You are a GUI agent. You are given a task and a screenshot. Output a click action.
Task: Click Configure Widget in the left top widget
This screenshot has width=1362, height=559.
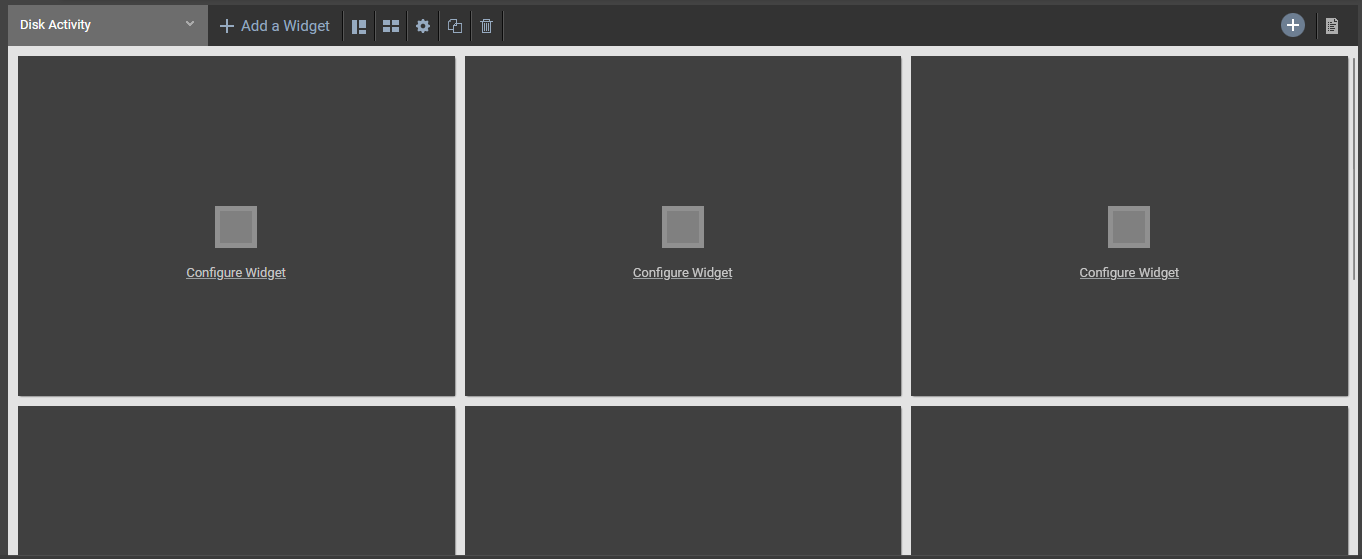[x=236, y=272]
